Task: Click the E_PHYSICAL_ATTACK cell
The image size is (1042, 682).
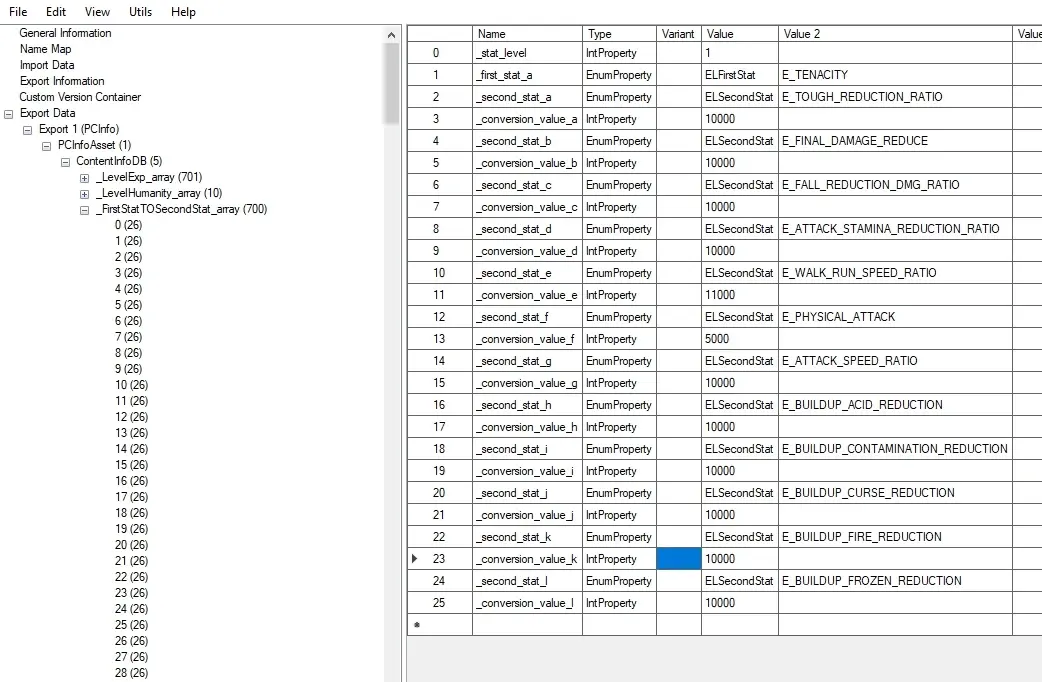Action: (894, 317)
